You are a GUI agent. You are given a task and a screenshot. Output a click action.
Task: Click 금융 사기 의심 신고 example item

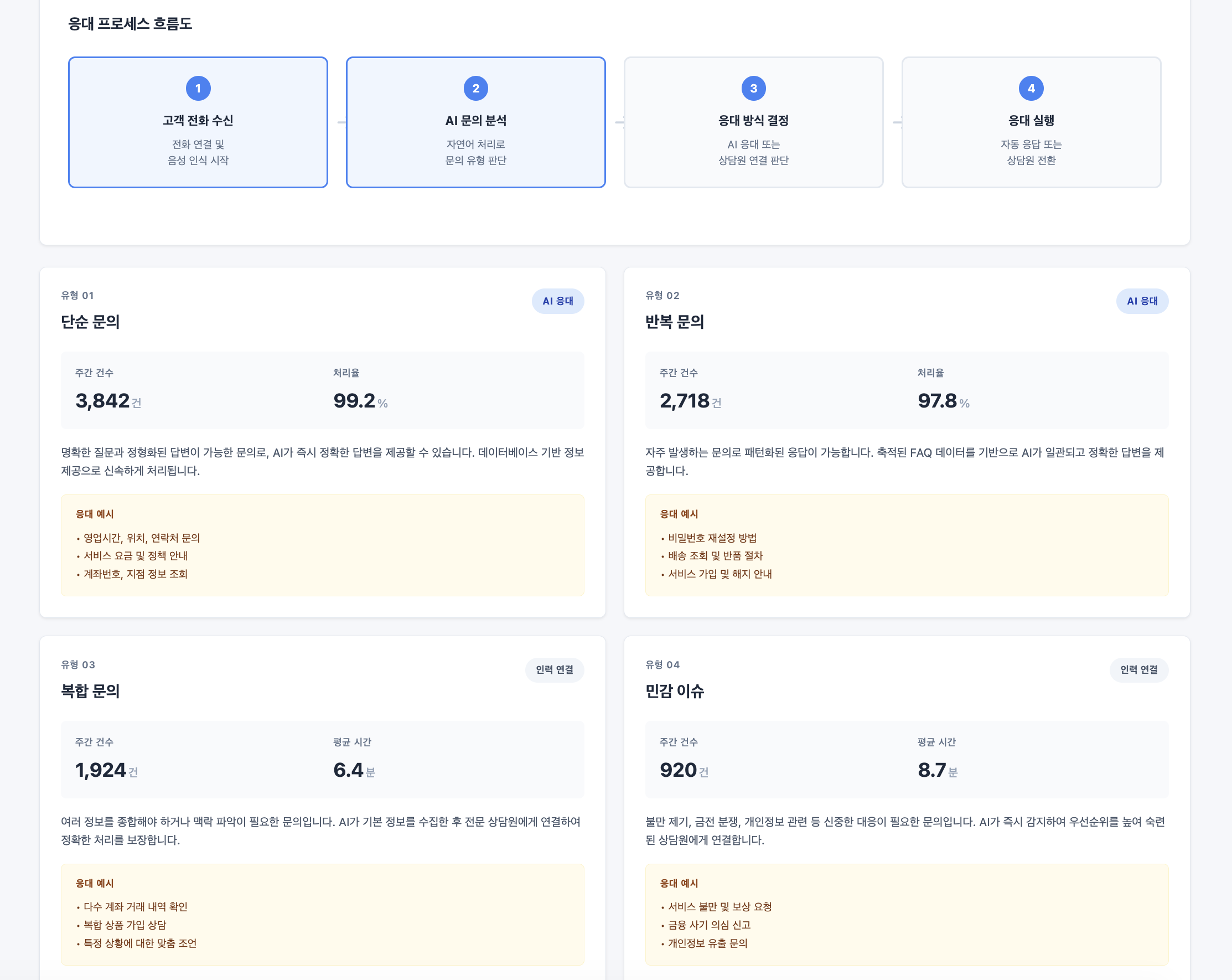pyautogui.click(x=709, y=925)
